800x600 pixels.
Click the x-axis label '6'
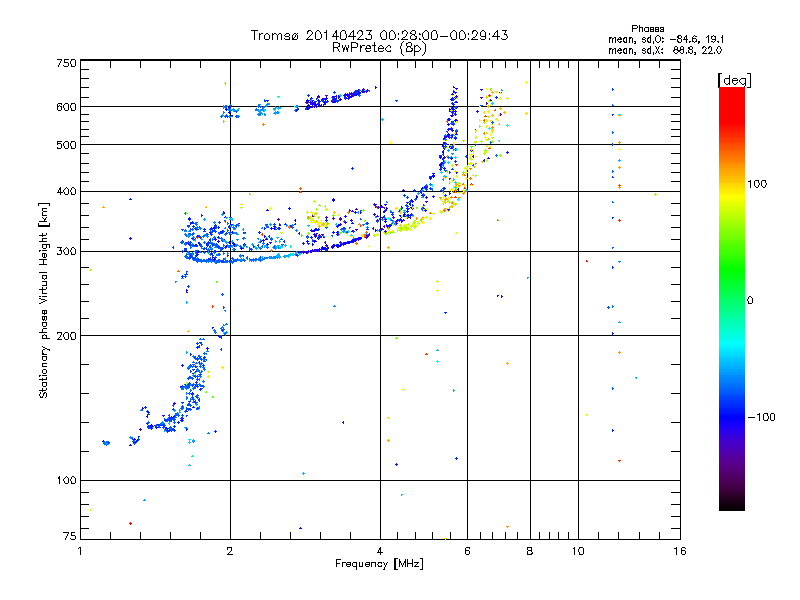[467, 551]
